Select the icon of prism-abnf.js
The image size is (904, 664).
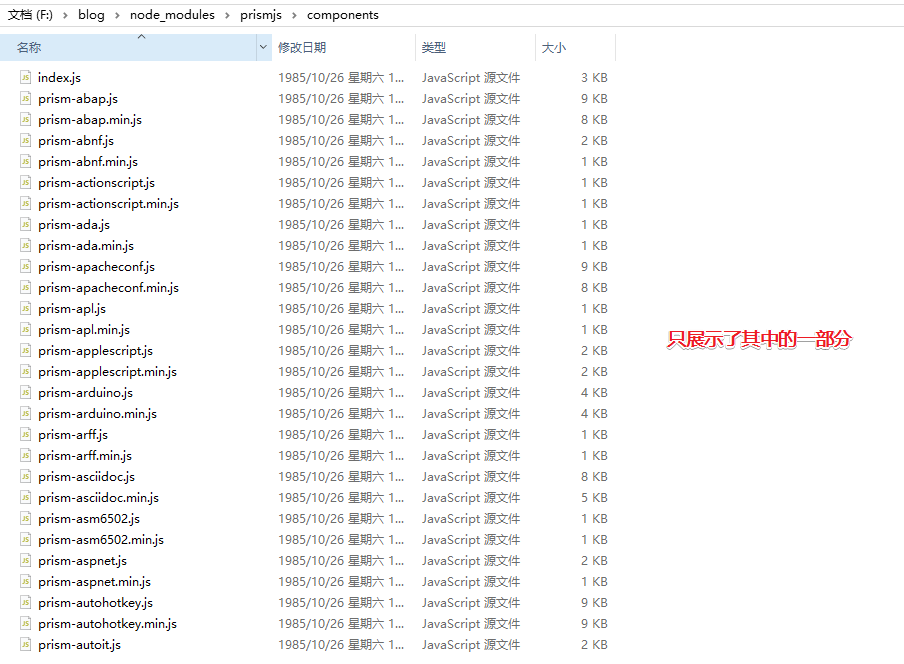[25, 141]
